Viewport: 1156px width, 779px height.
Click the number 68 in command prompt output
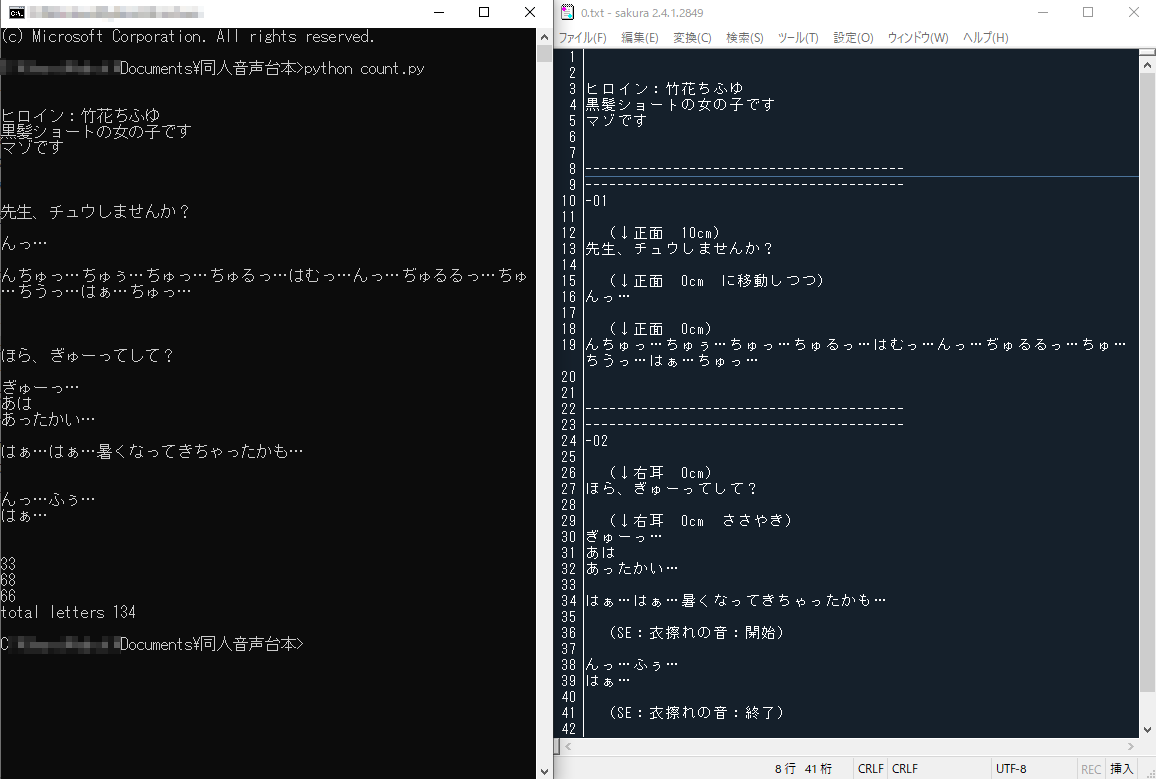click(8, 581)
